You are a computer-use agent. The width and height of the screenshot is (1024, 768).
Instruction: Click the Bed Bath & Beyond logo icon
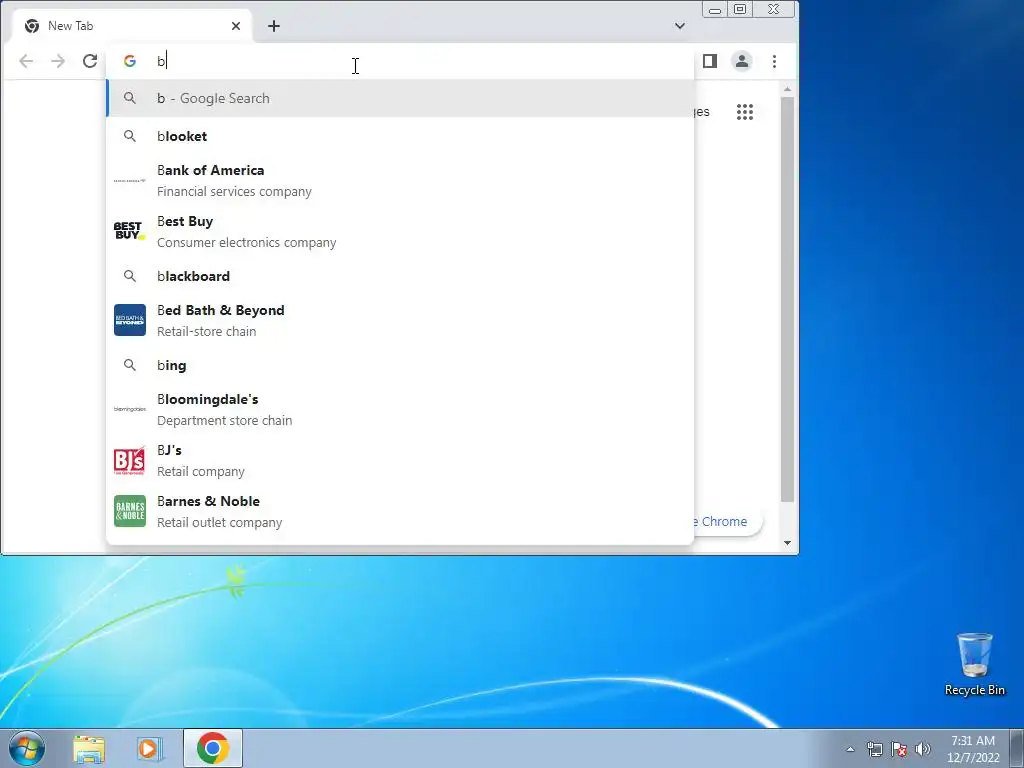(130, 320)
